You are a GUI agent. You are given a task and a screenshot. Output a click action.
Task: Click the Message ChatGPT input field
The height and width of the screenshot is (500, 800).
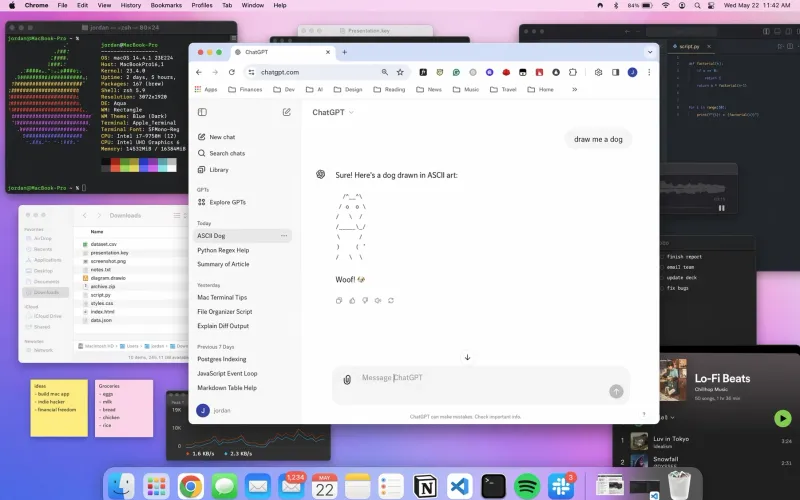point(470,378)
